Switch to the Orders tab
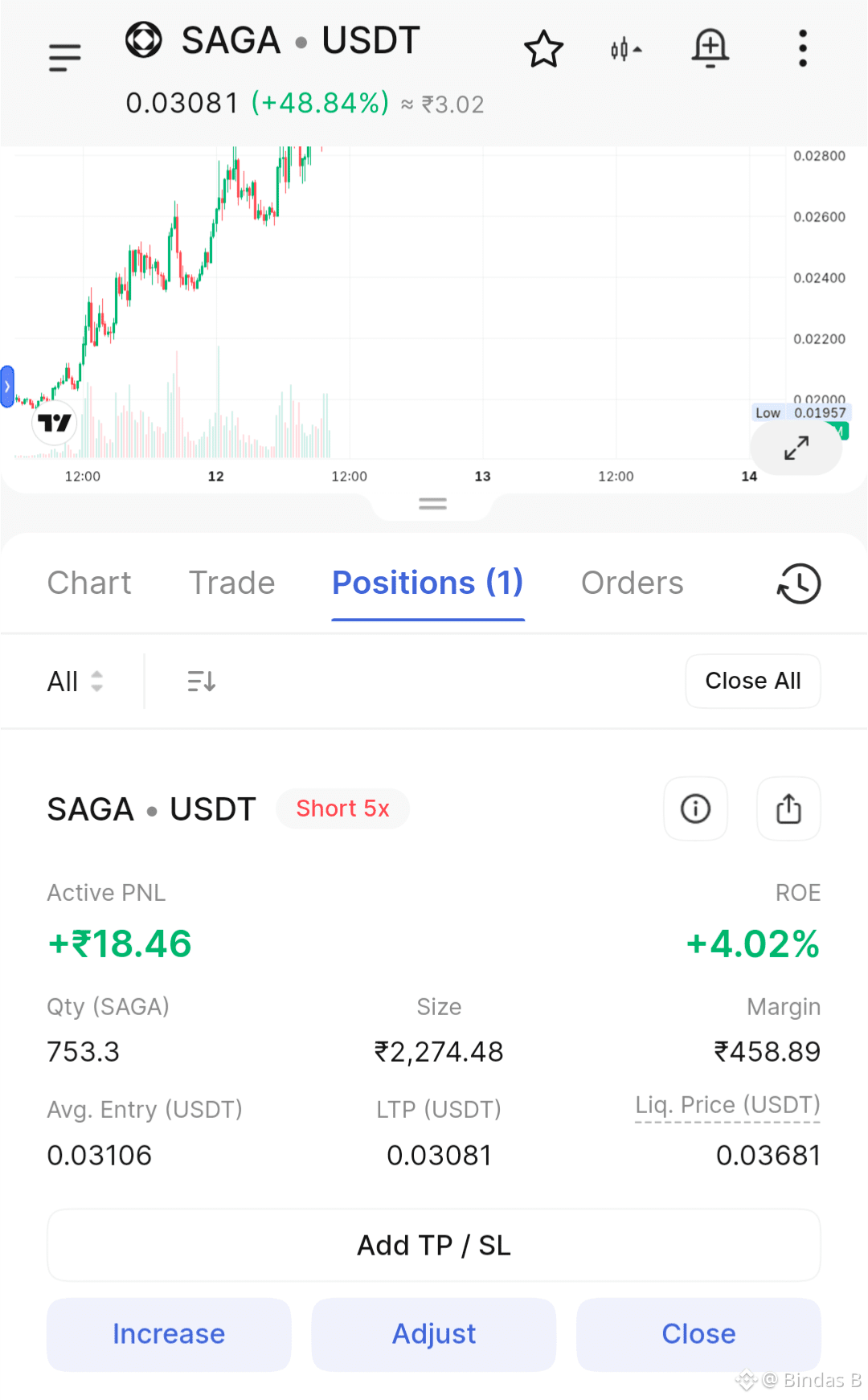Screen dimensions: 868x1400 pyautogui.click(x=633, y=583)
